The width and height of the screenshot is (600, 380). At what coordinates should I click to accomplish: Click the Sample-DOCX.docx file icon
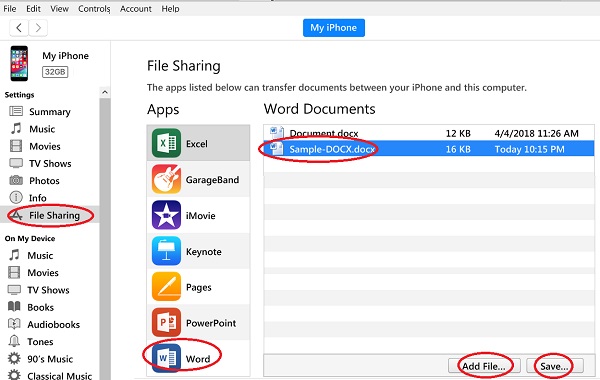pyautogui.click(x=277, y=148)
